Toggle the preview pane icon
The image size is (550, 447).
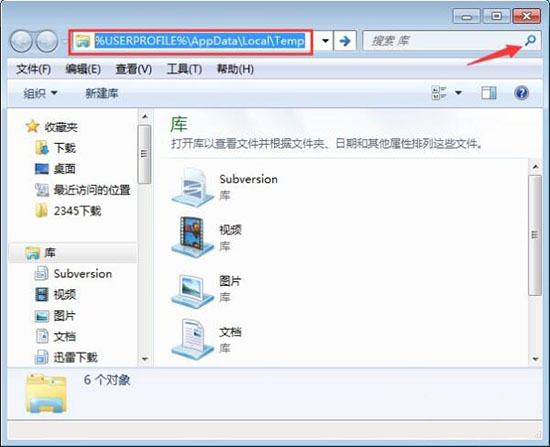pos(489,93)
